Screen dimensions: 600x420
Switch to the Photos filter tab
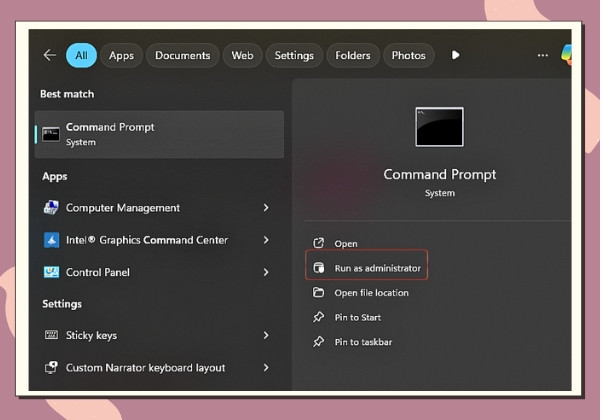click(408, 55)
